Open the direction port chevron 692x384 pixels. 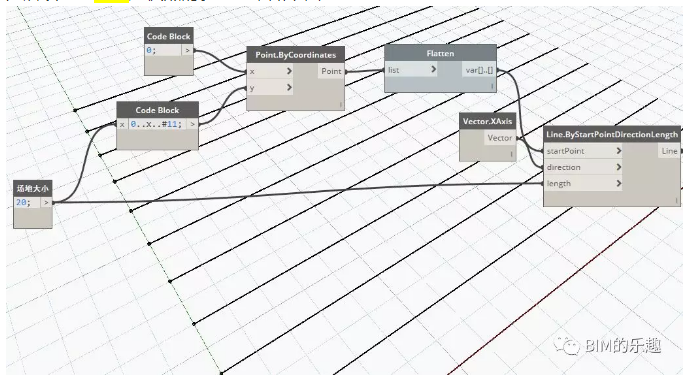pos(618,167)
